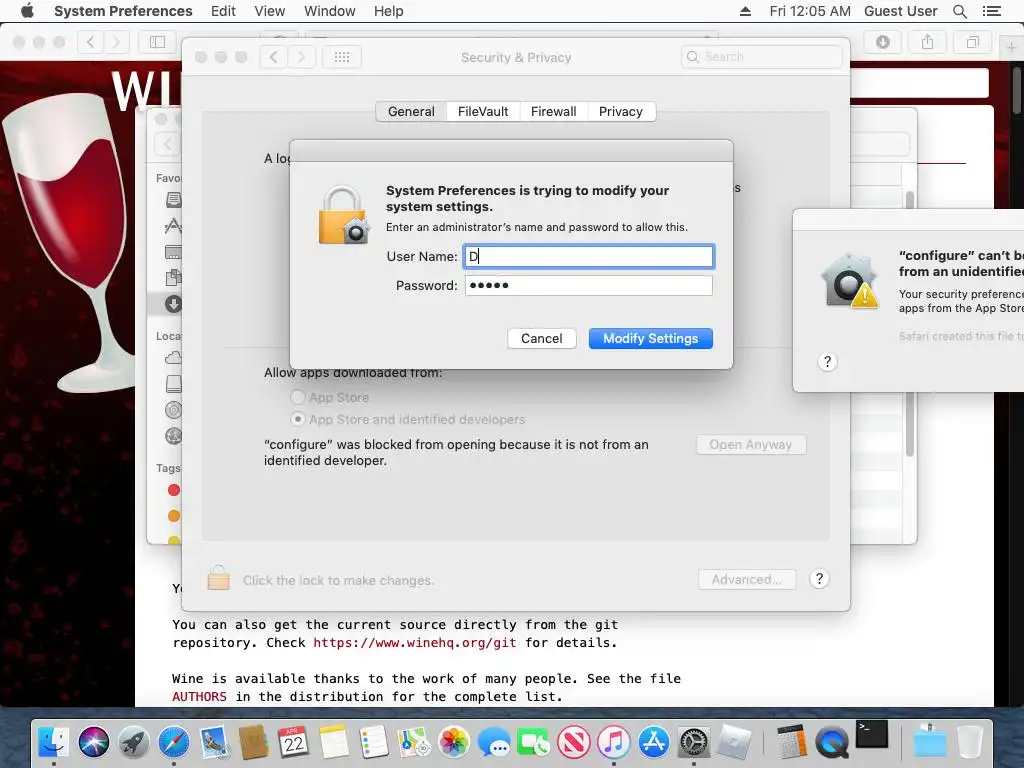Open App Store icon in Dock

tap(654, 743)
